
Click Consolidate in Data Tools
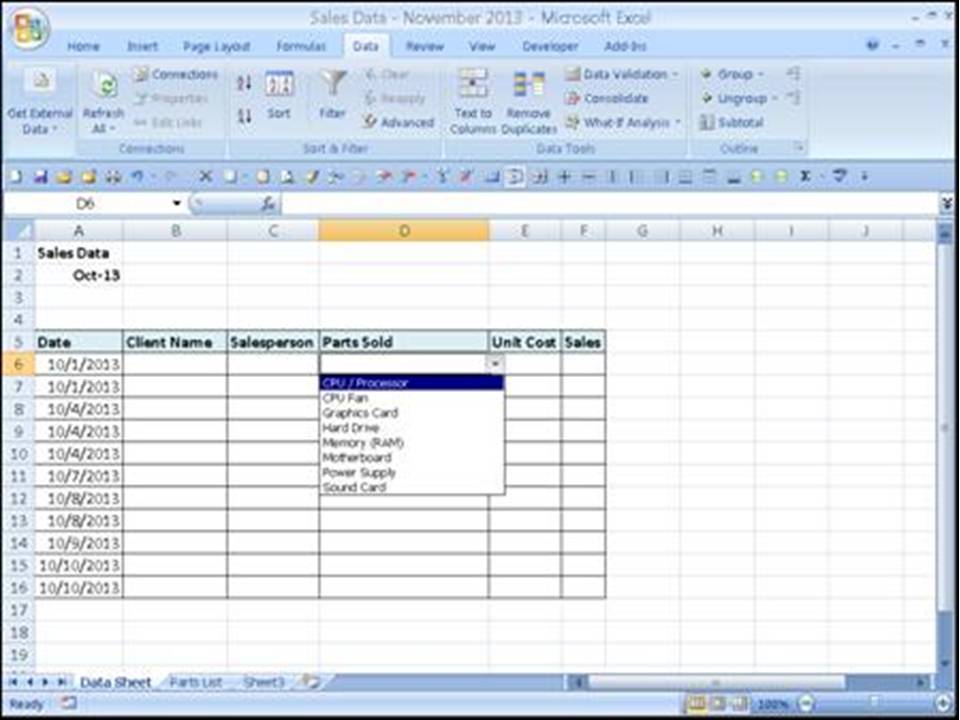[x=607, y=98]
